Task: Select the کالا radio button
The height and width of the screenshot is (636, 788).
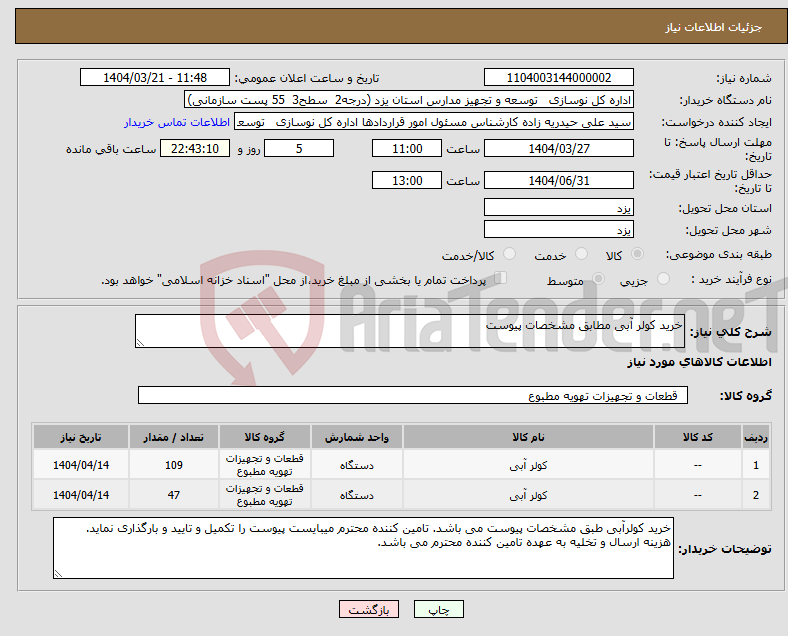Action: click(637, 254)
